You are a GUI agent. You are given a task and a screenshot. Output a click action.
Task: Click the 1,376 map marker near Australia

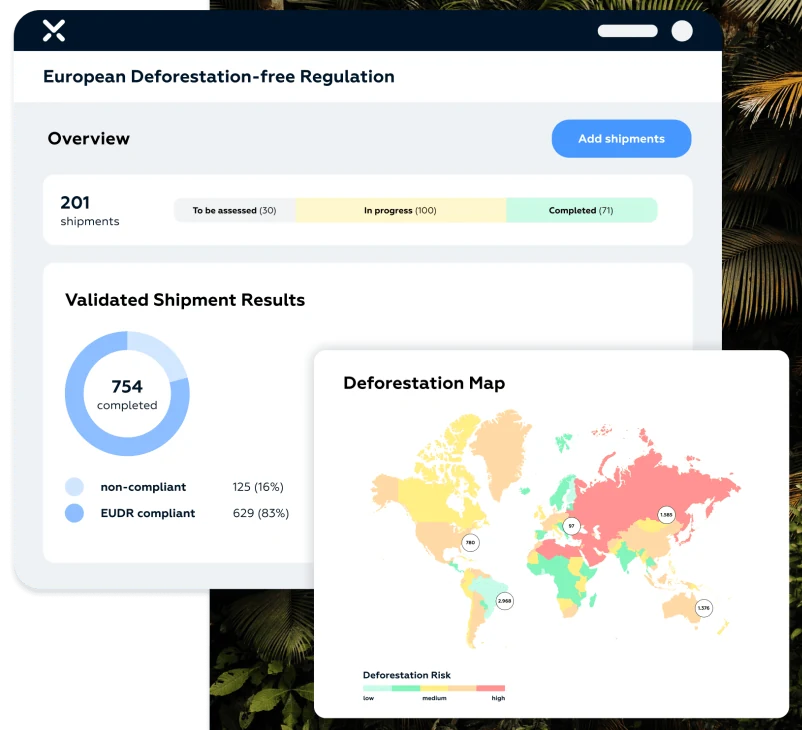704,608
